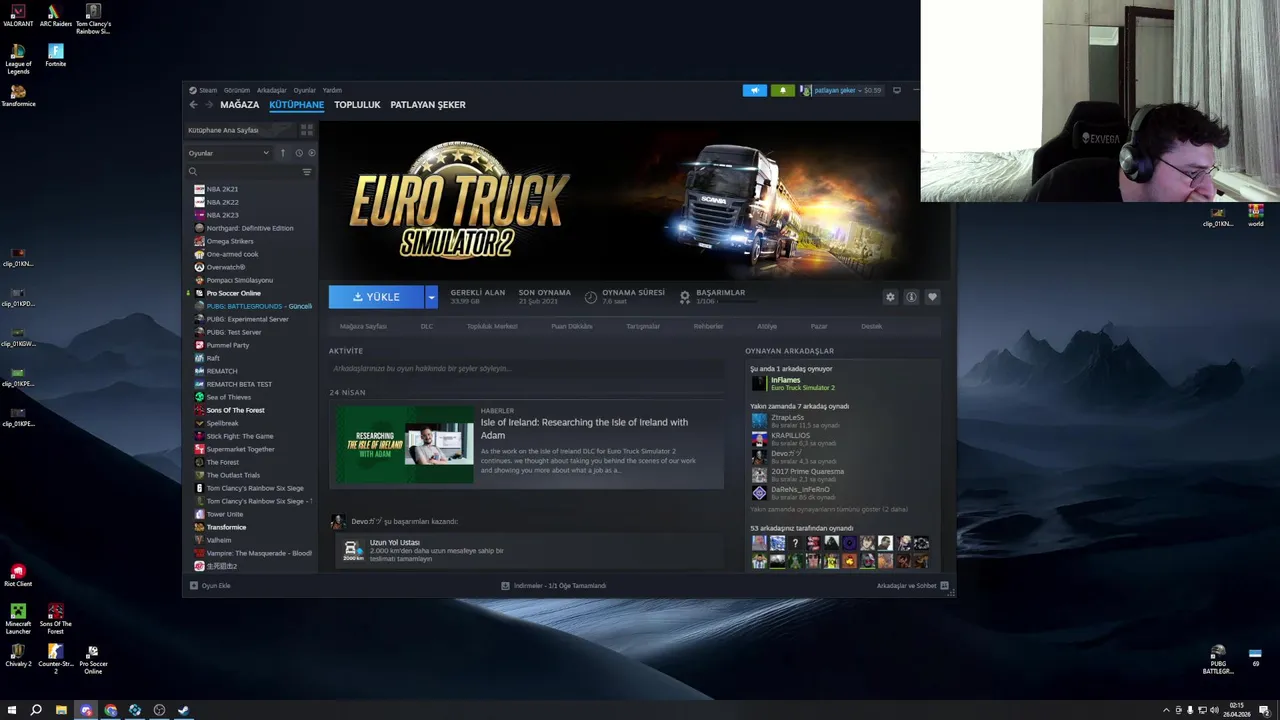
Task: Select Overwatch in the game list
Action: coord(225,267)
